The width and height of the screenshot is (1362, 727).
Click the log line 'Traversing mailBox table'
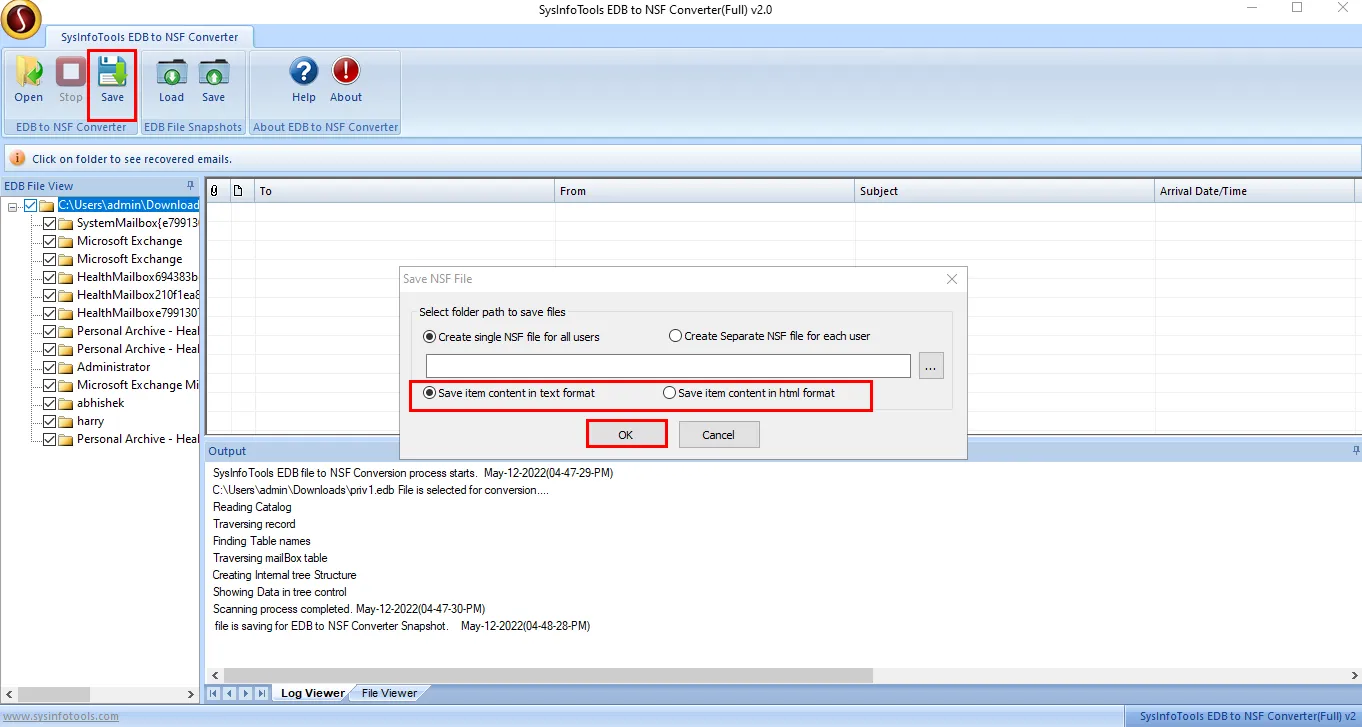(270, 558)
